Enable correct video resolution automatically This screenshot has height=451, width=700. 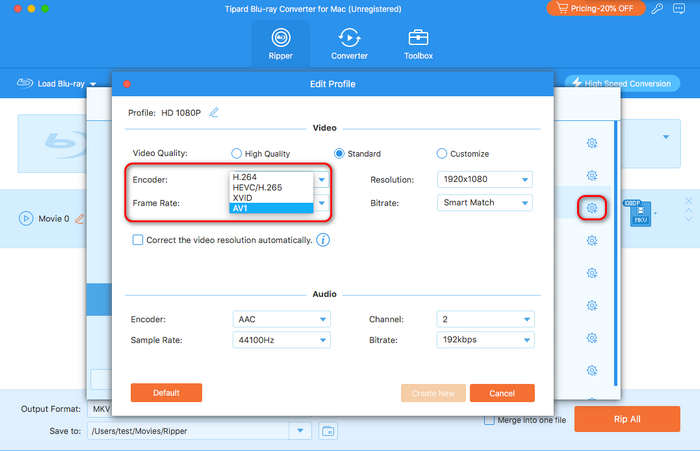(138, 240)
